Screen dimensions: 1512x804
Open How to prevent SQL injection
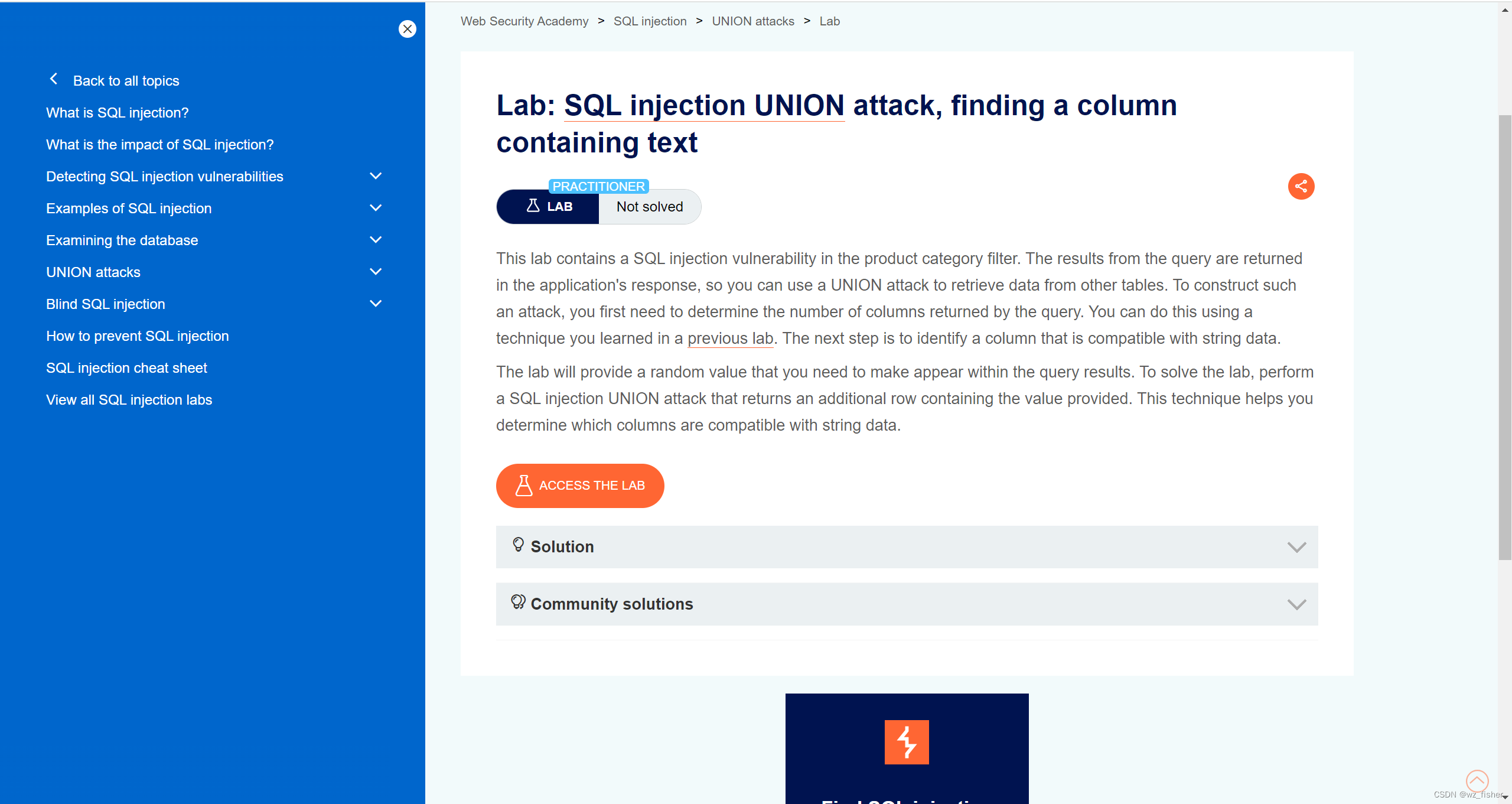(137, 336)
